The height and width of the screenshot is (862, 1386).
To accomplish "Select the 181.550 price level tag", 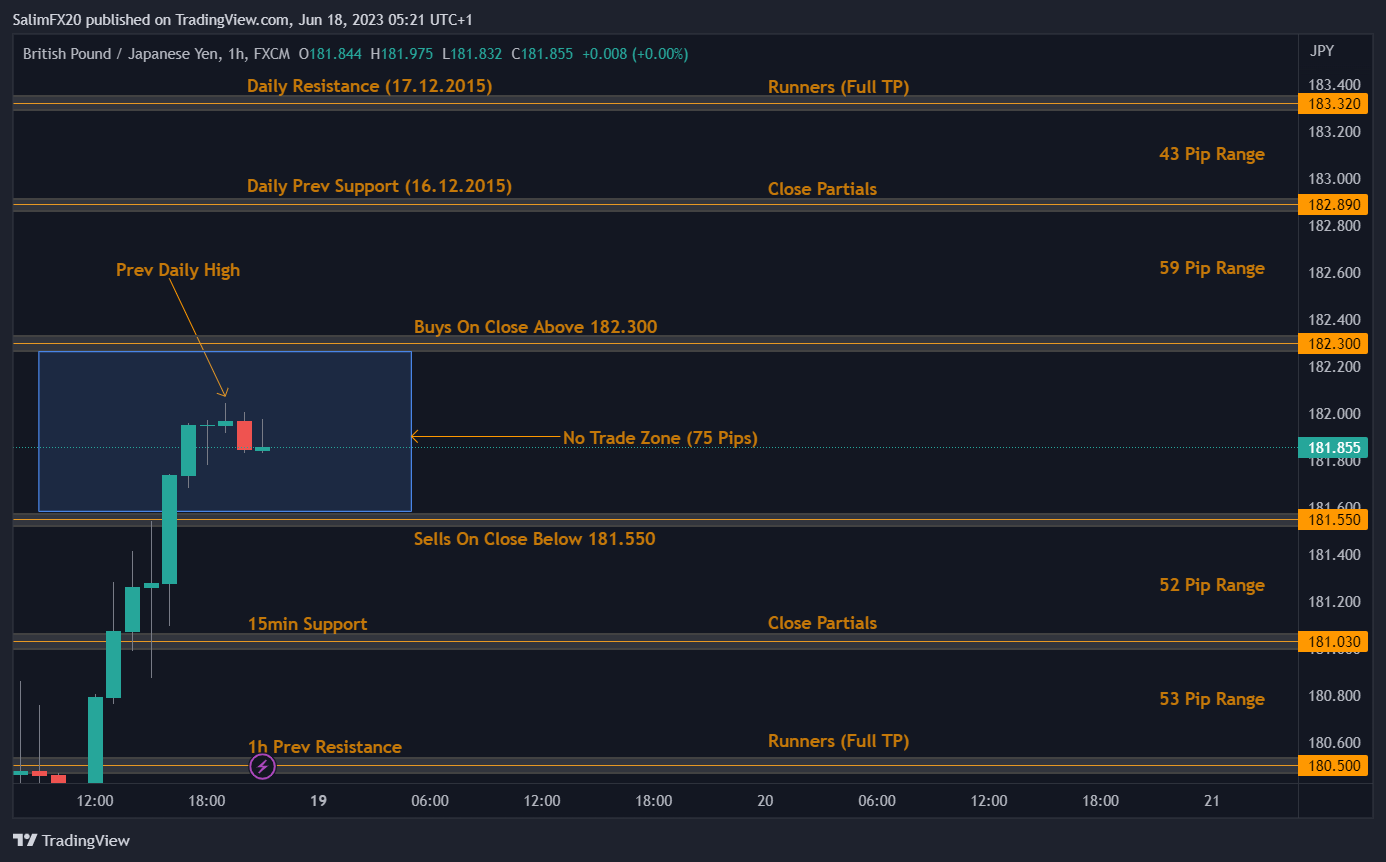I will pyautogui.click(x=1331, y=520).
